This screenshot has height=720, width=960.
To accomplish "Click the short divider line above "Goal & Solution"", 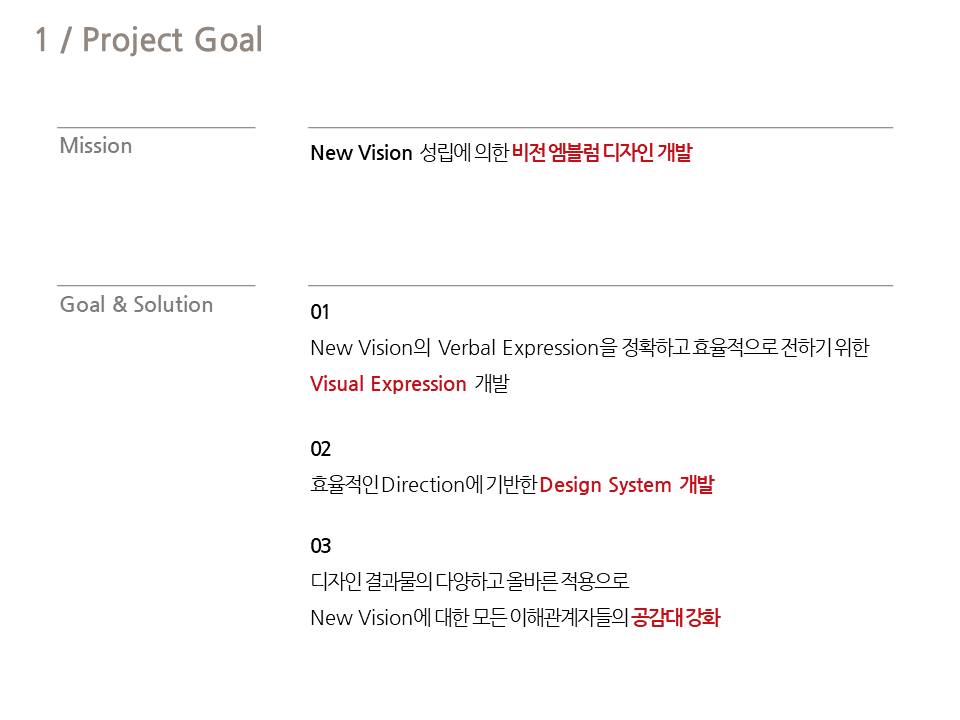I will point(156,286).
